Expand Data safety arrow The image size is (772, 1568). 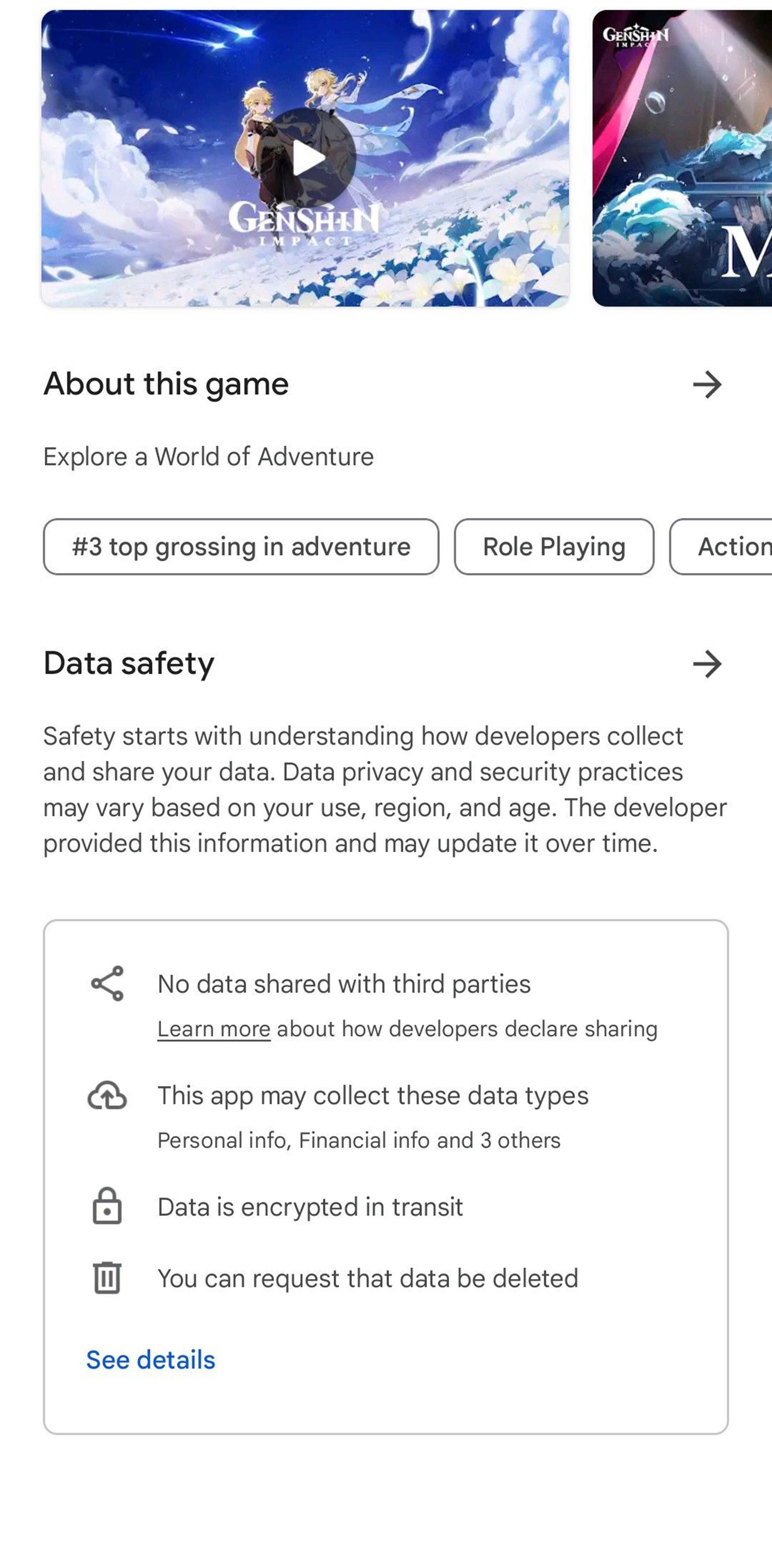[707, 663]
